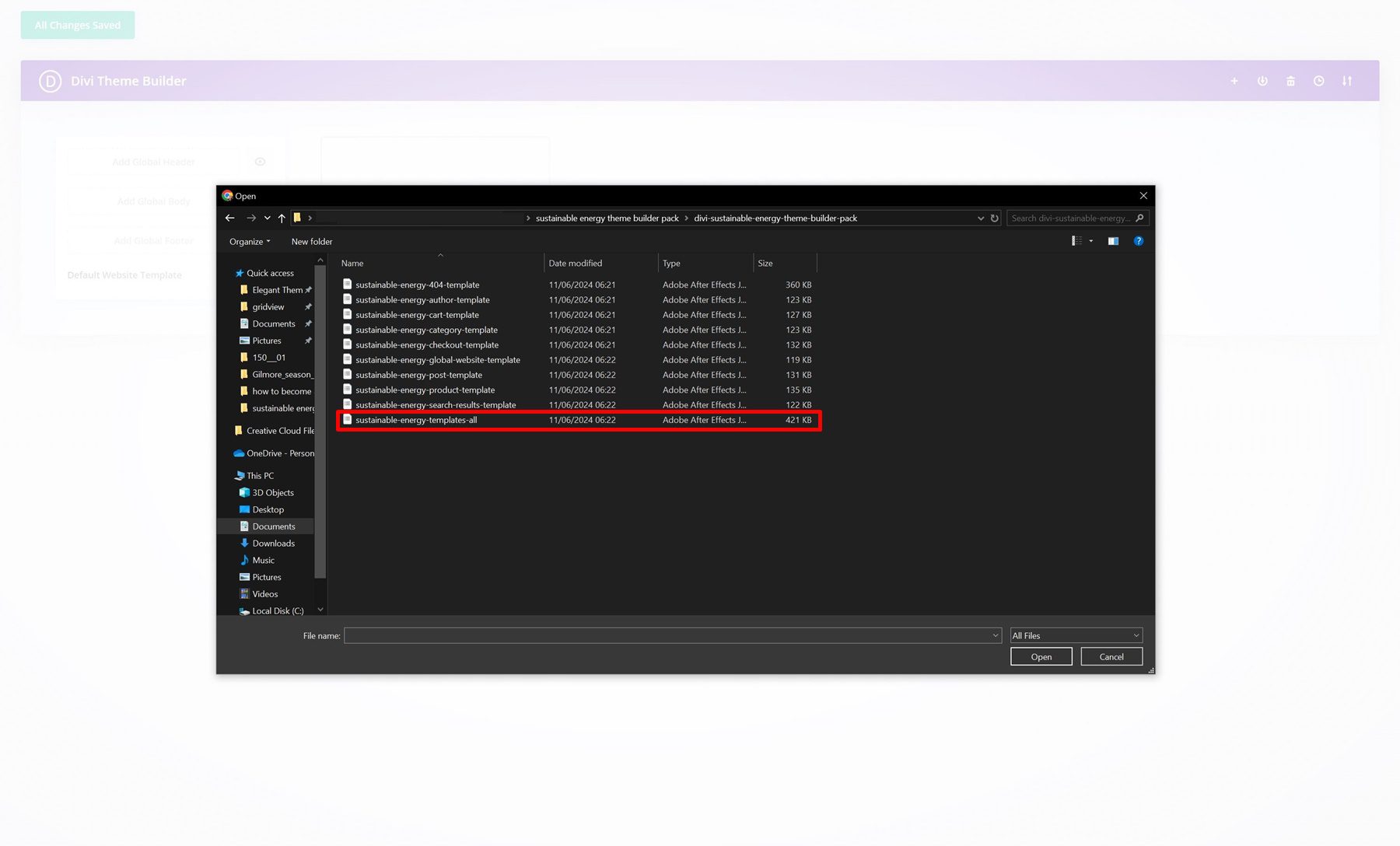Open the file dialog Help icon
1400x846 pixels.
click(1138, 241)
